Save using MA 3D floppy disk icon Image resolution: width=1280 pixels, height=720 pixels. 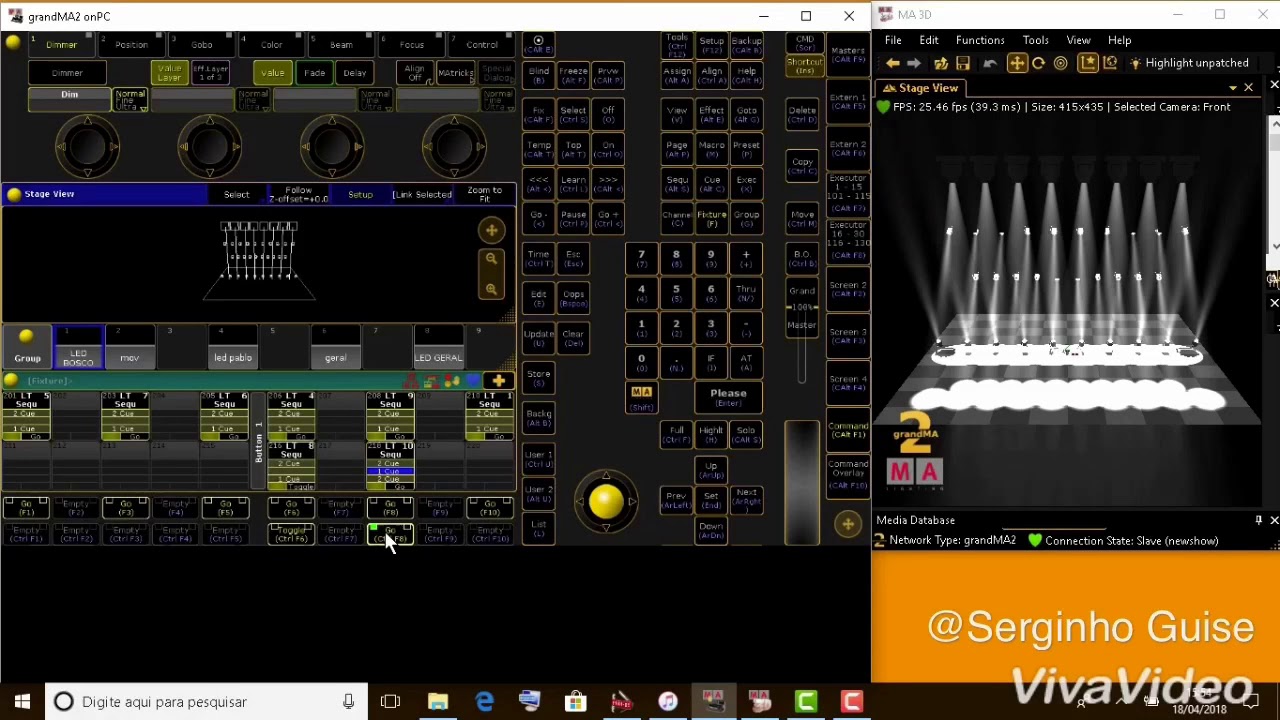(x=963, y=63)
